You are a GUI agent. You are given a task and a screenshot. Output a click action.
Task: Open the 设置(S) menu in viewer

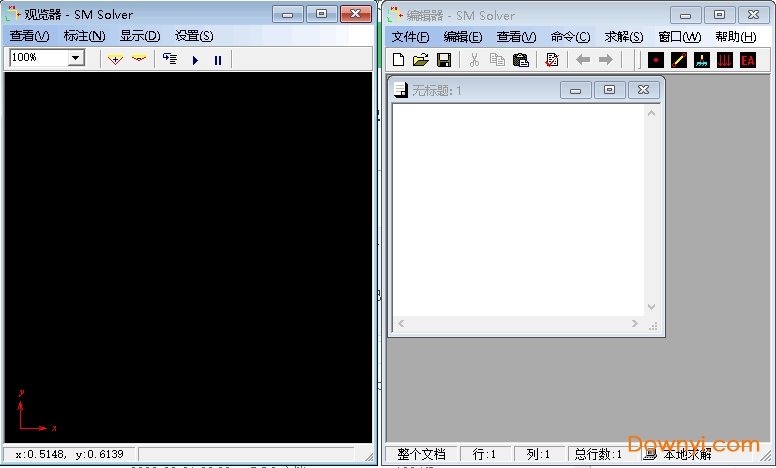[x=194, y=36]
